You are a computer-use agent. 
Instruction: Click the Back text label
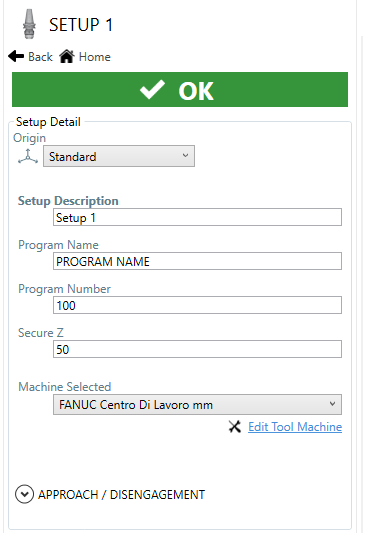click(40, 57)
